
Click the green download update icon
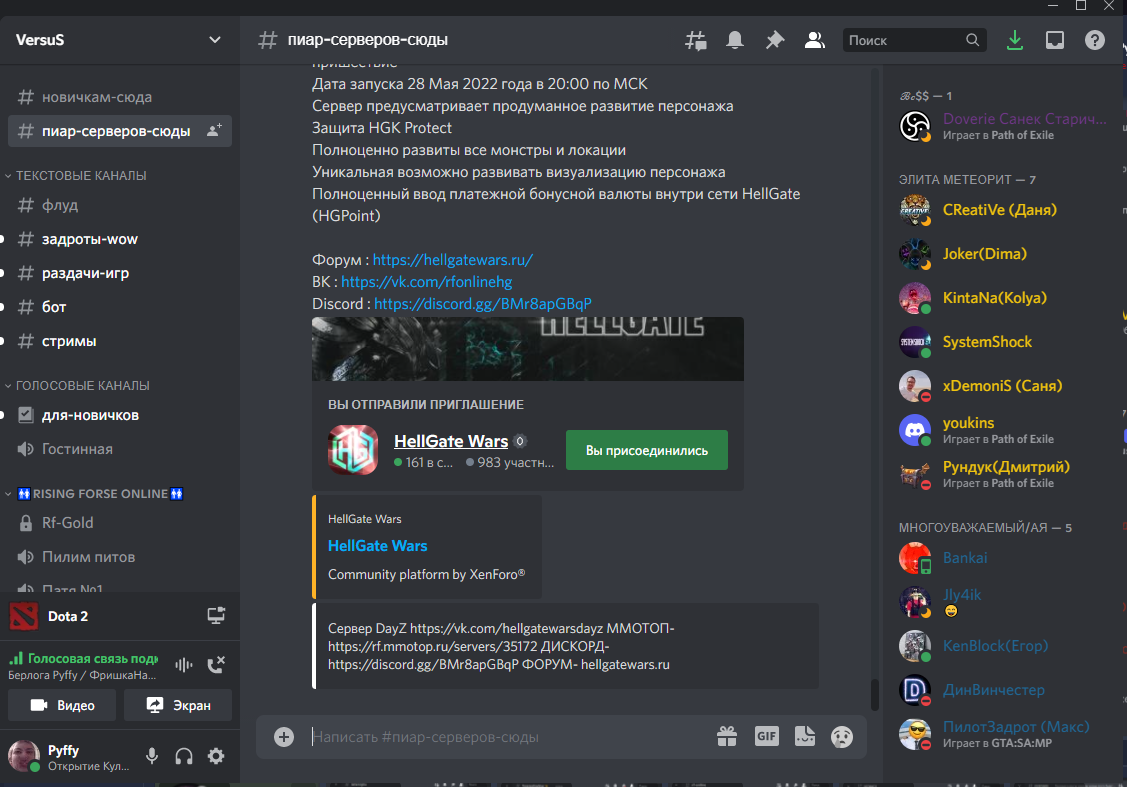click(1014, 40)
